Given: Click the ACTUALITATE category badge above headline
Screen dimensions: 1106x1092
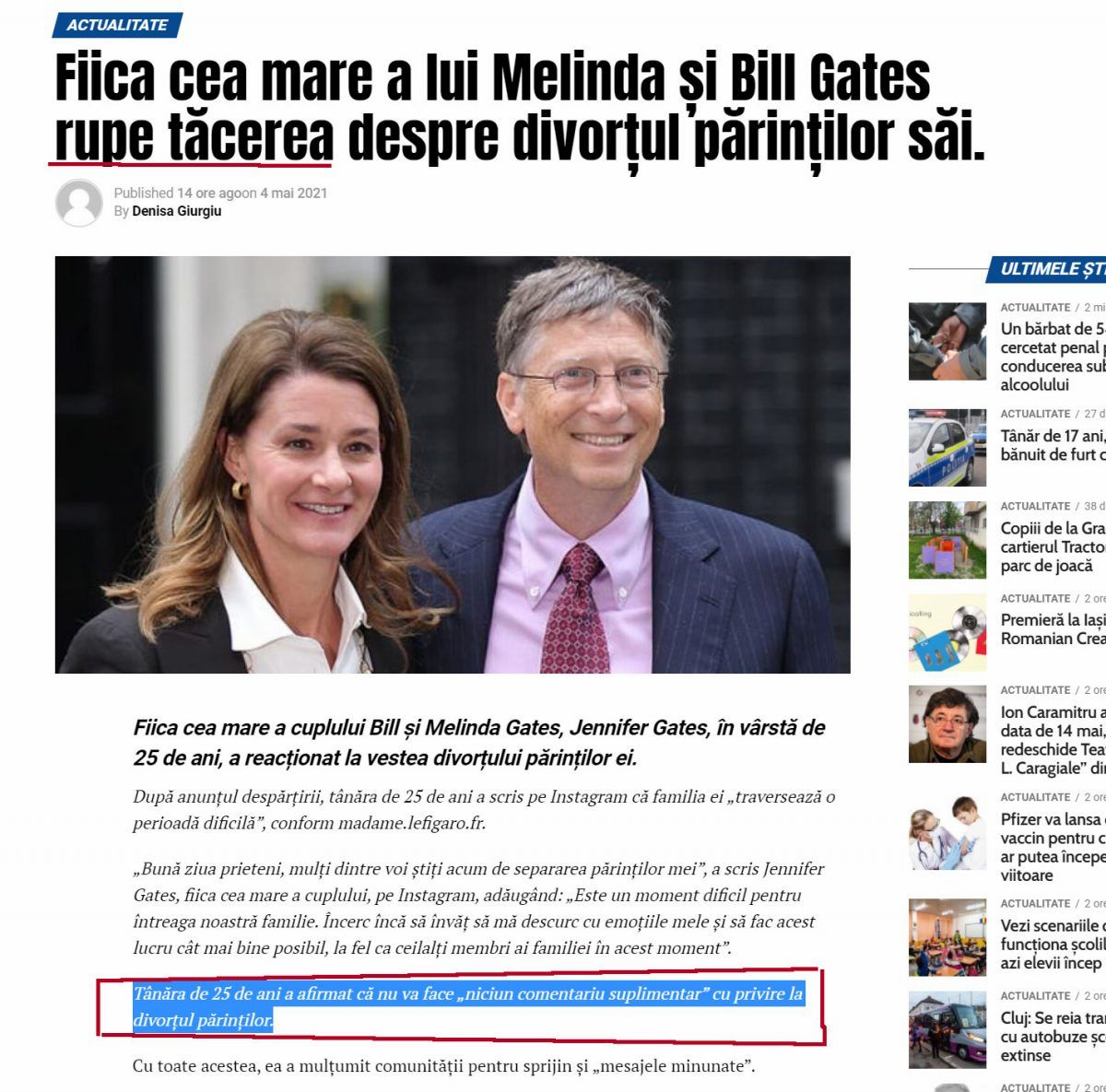Looking at the screenshot, I should point(117,25).
